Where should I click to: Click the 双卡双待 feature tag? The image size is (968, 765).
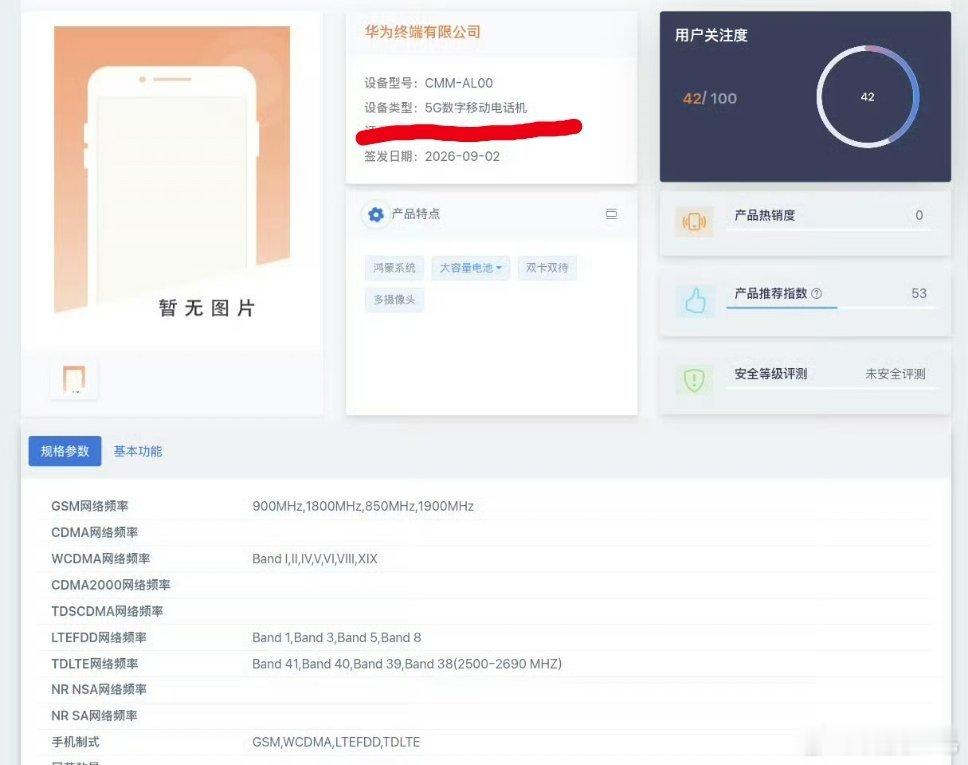tap(547, 268)
